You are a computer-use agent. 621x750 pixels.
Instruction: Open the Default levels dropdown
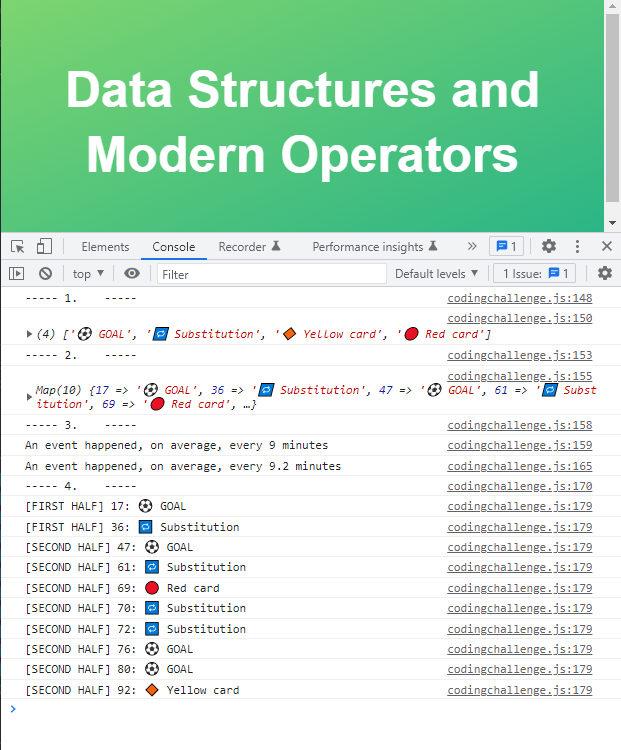[436, 274]
